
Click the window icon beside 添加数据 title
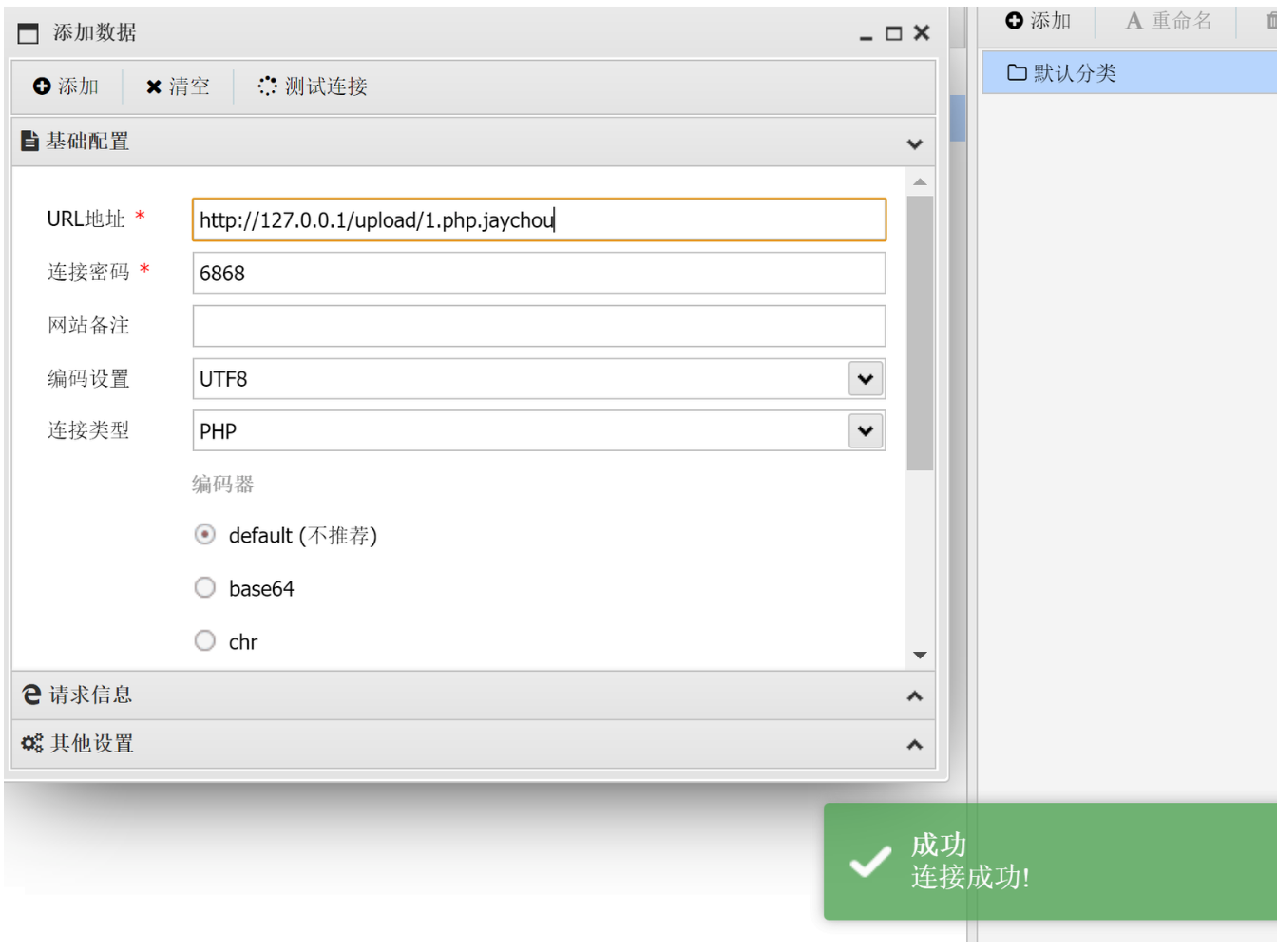click(x=29, y=33)
